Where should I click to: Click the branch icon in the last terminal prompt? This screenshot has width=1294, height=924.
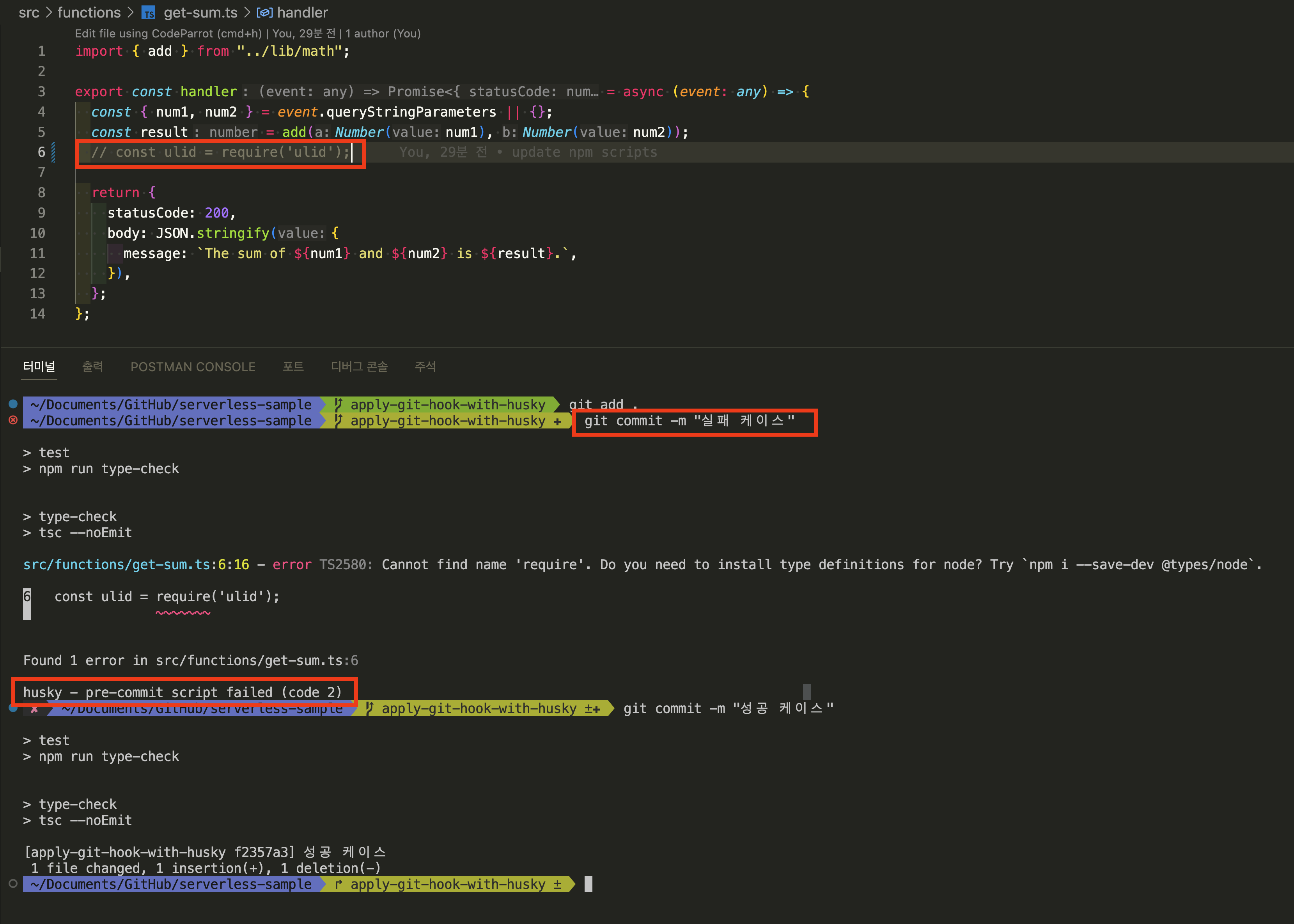(339, 884)
